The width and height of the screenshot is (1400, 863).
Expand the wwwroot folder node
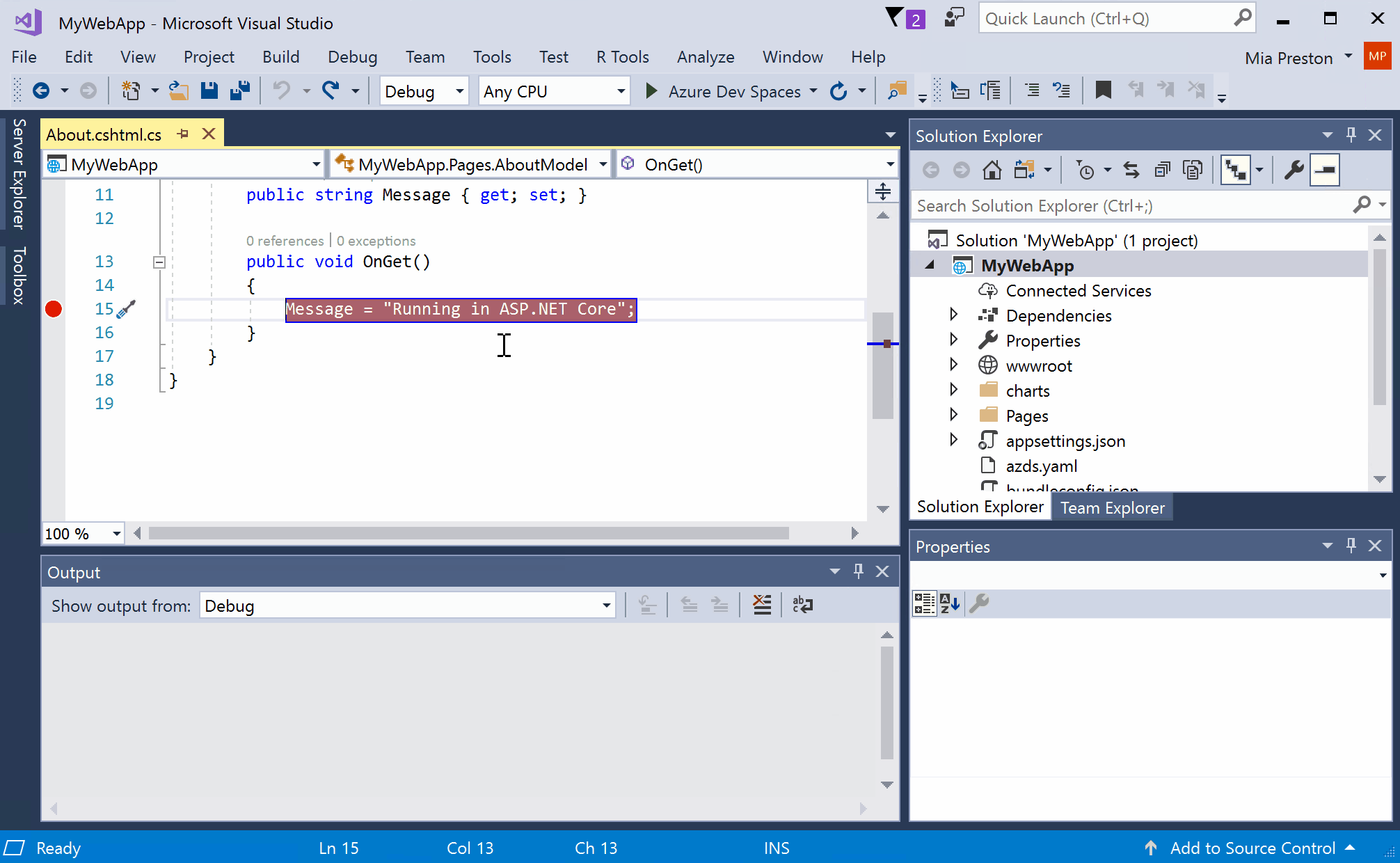953,365
